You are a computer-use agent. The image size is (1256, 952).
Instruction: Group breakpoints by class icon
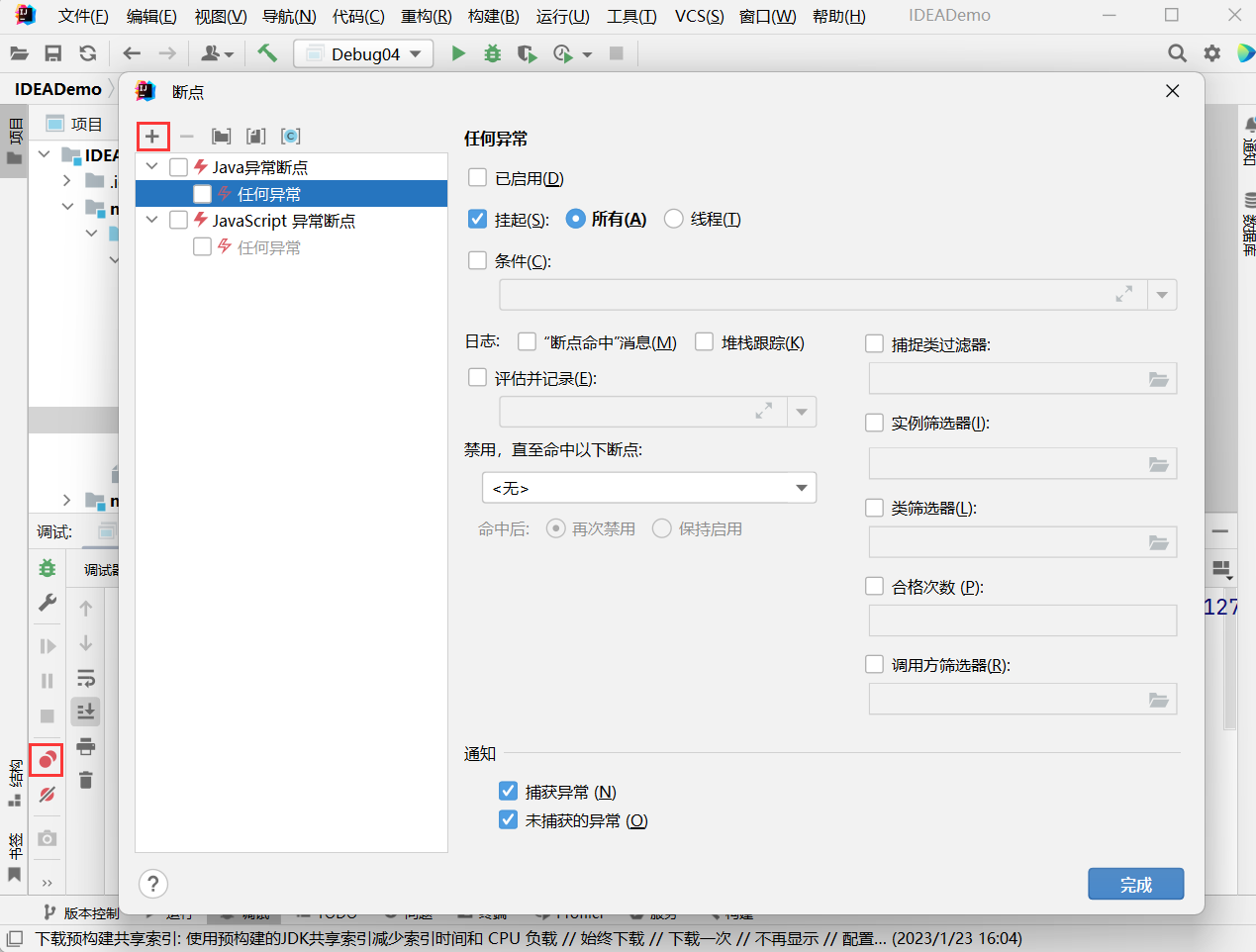pyautogui.click(x=290, y=137)
